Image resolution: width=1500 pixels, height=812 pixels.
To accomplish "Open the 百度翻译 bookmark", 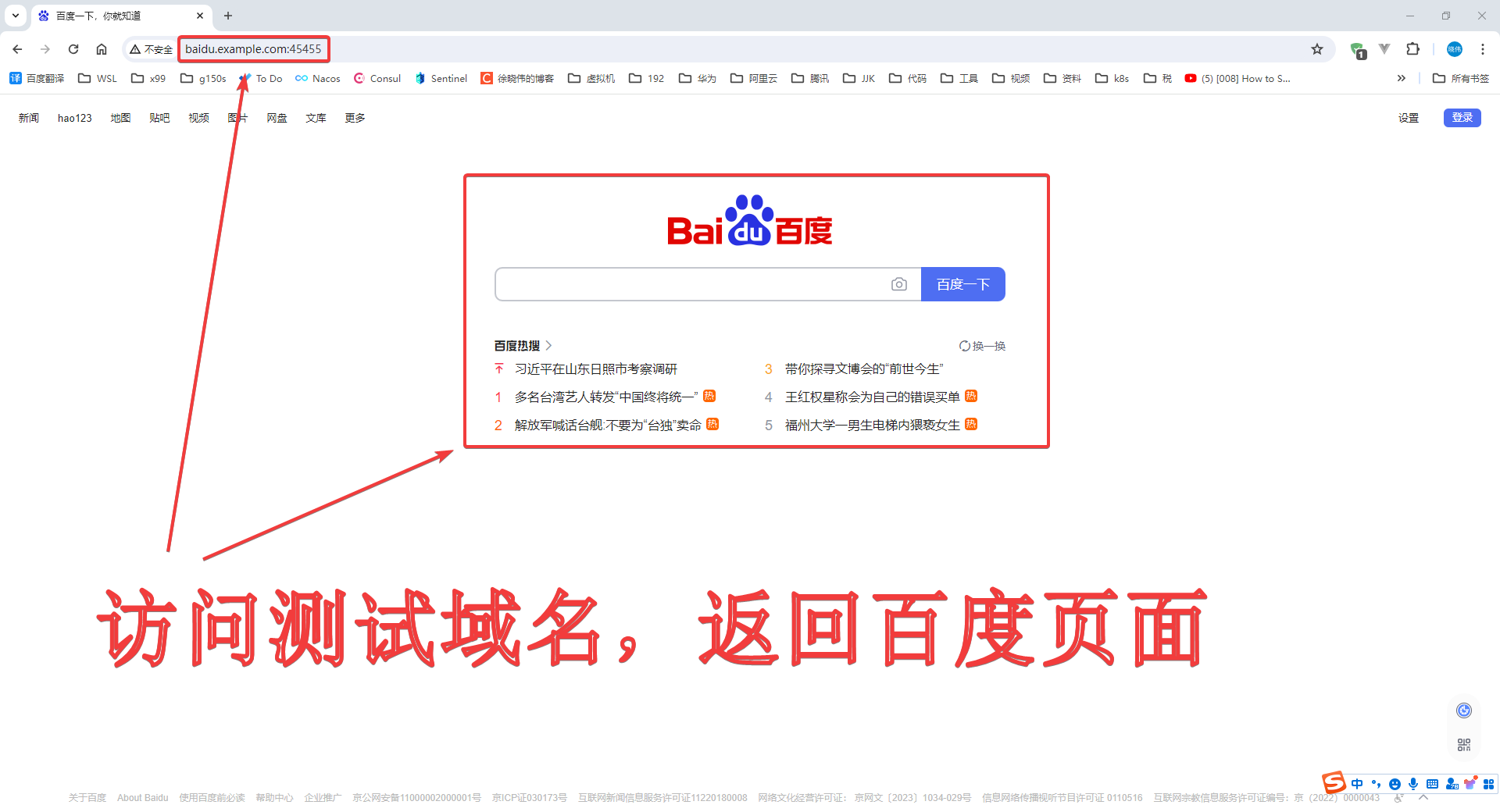I will (37, 78).
